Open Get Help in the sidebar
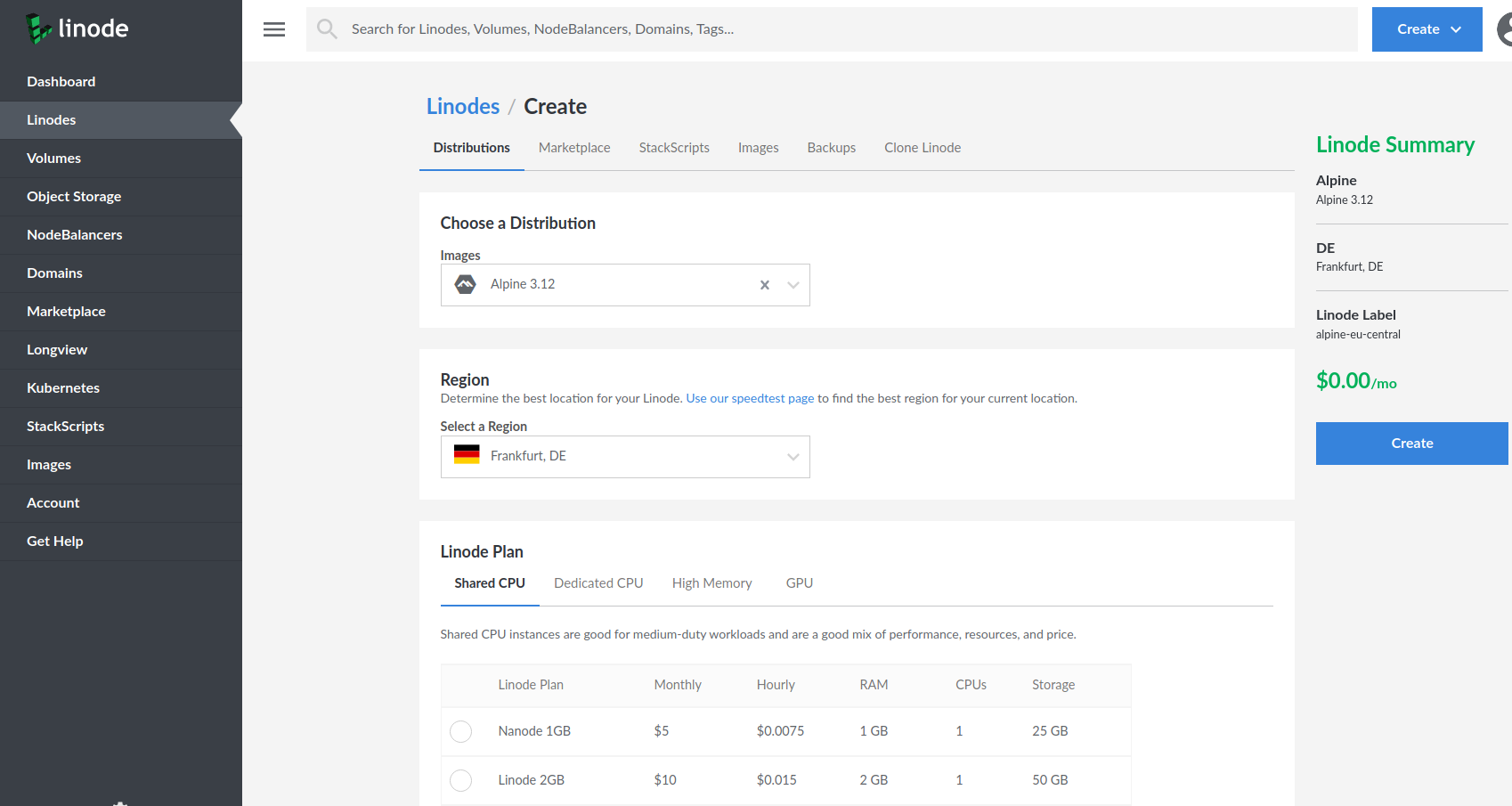 click(121, 541)
